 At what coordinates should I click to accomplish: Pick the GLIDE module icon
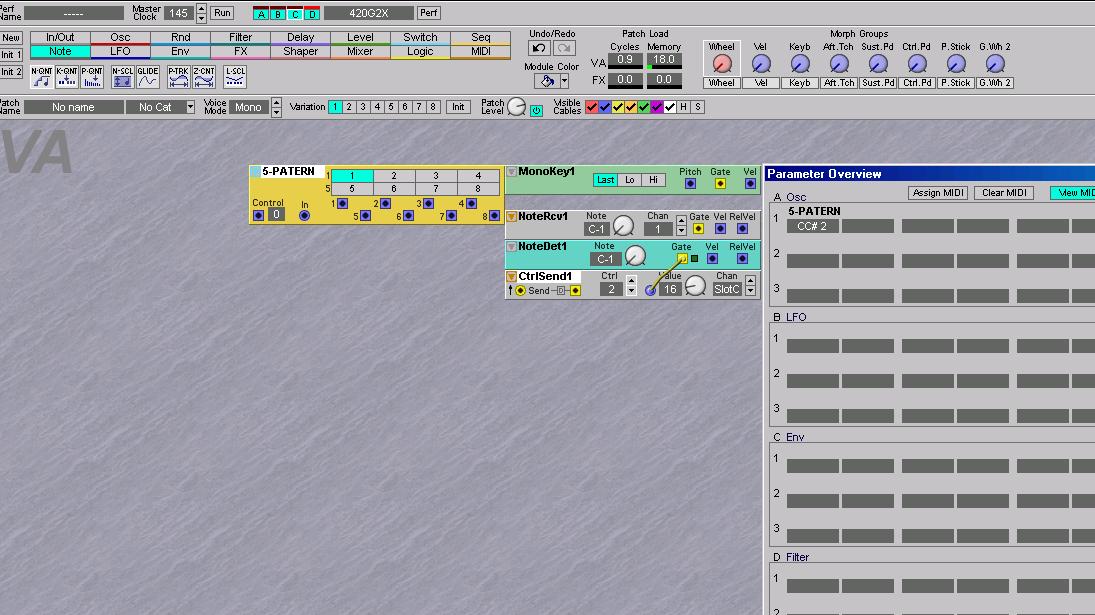(147, 77)
